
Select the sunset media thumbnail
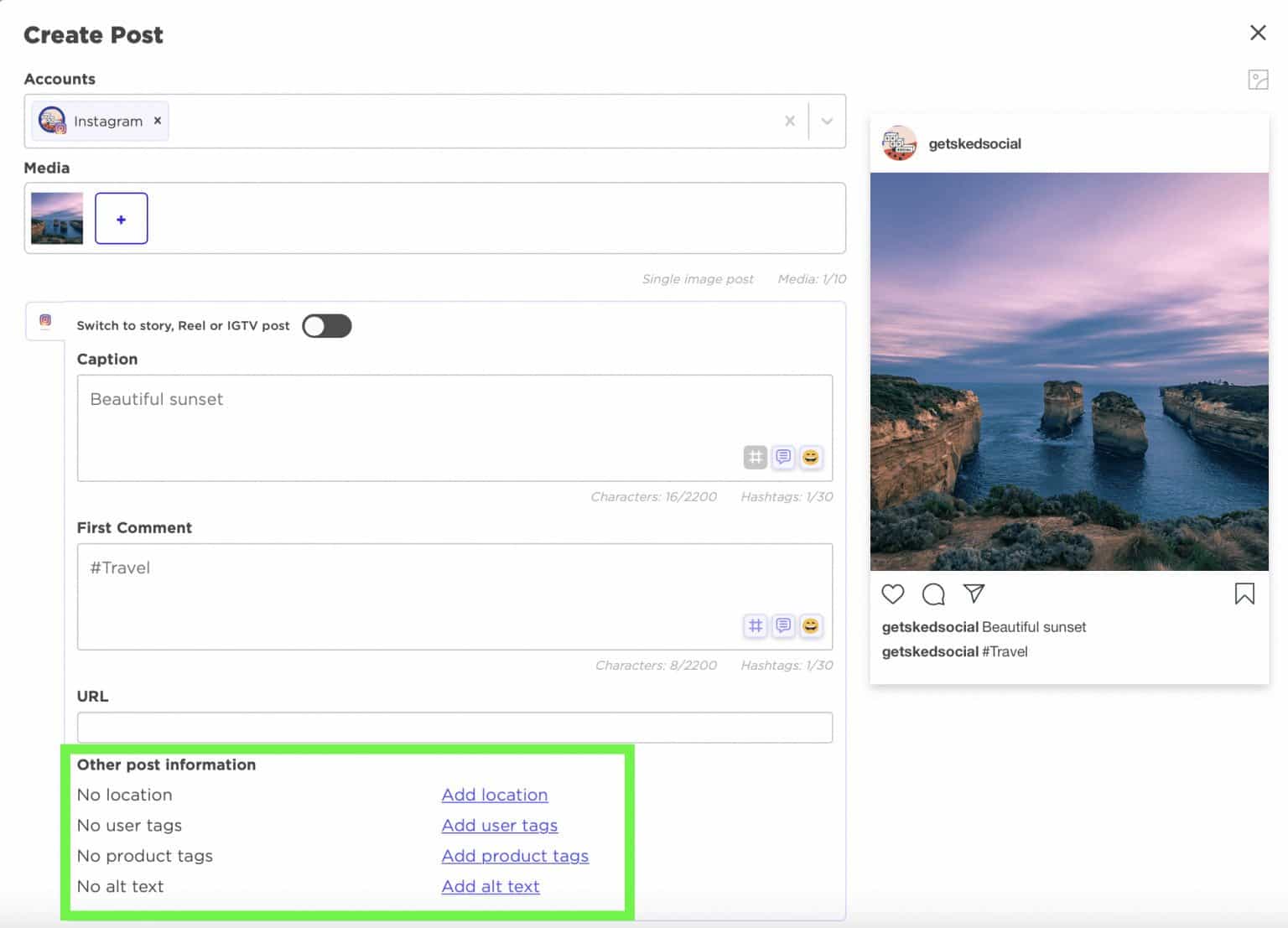coord(56,218)
